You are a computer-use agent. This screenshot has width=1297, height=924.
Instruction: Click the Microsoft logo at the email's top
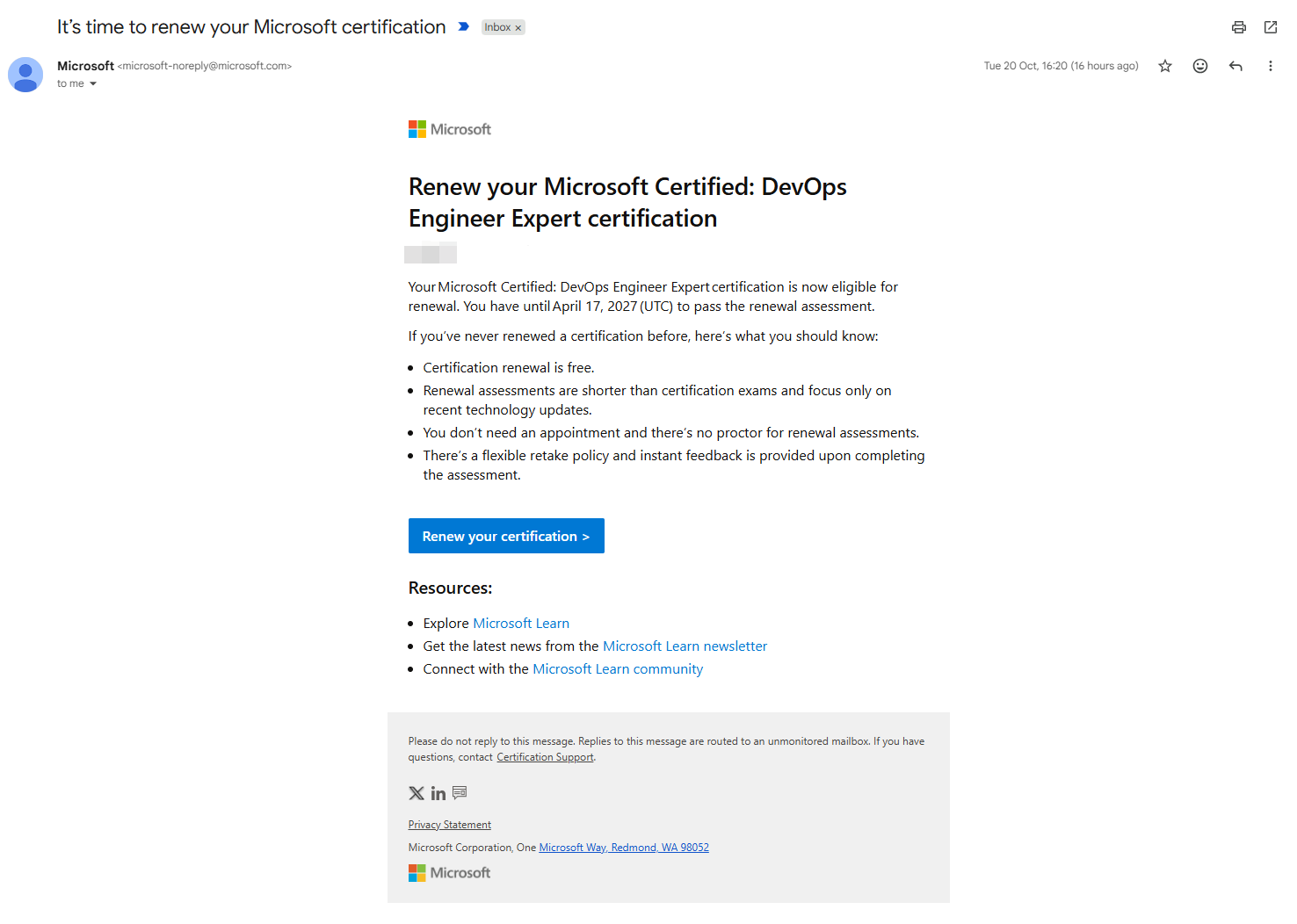[449, 129]
